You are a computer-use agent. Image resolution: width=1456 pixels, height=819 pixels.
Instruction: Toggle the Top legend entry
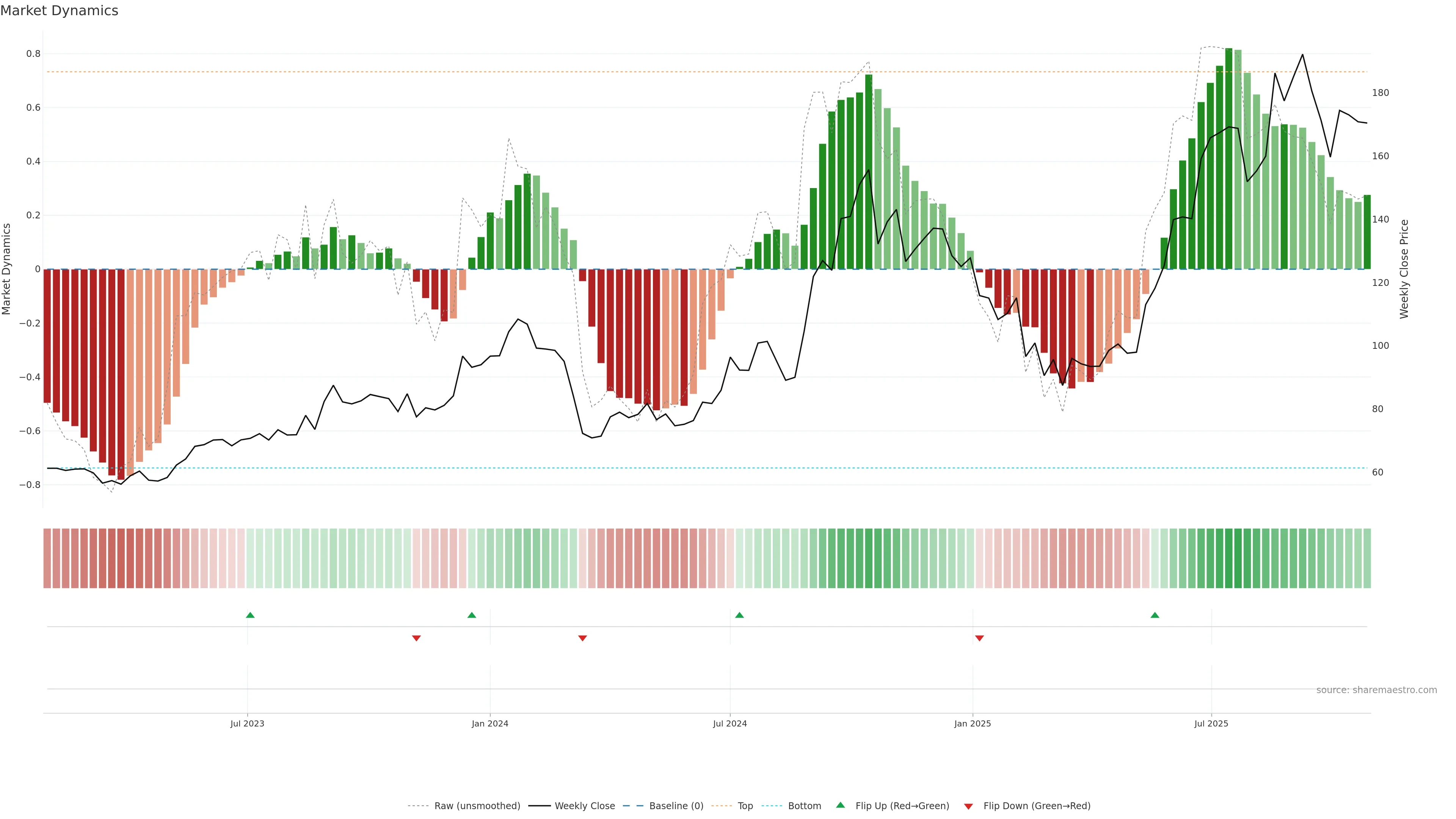pyautogui.click(x=745, y=806)
